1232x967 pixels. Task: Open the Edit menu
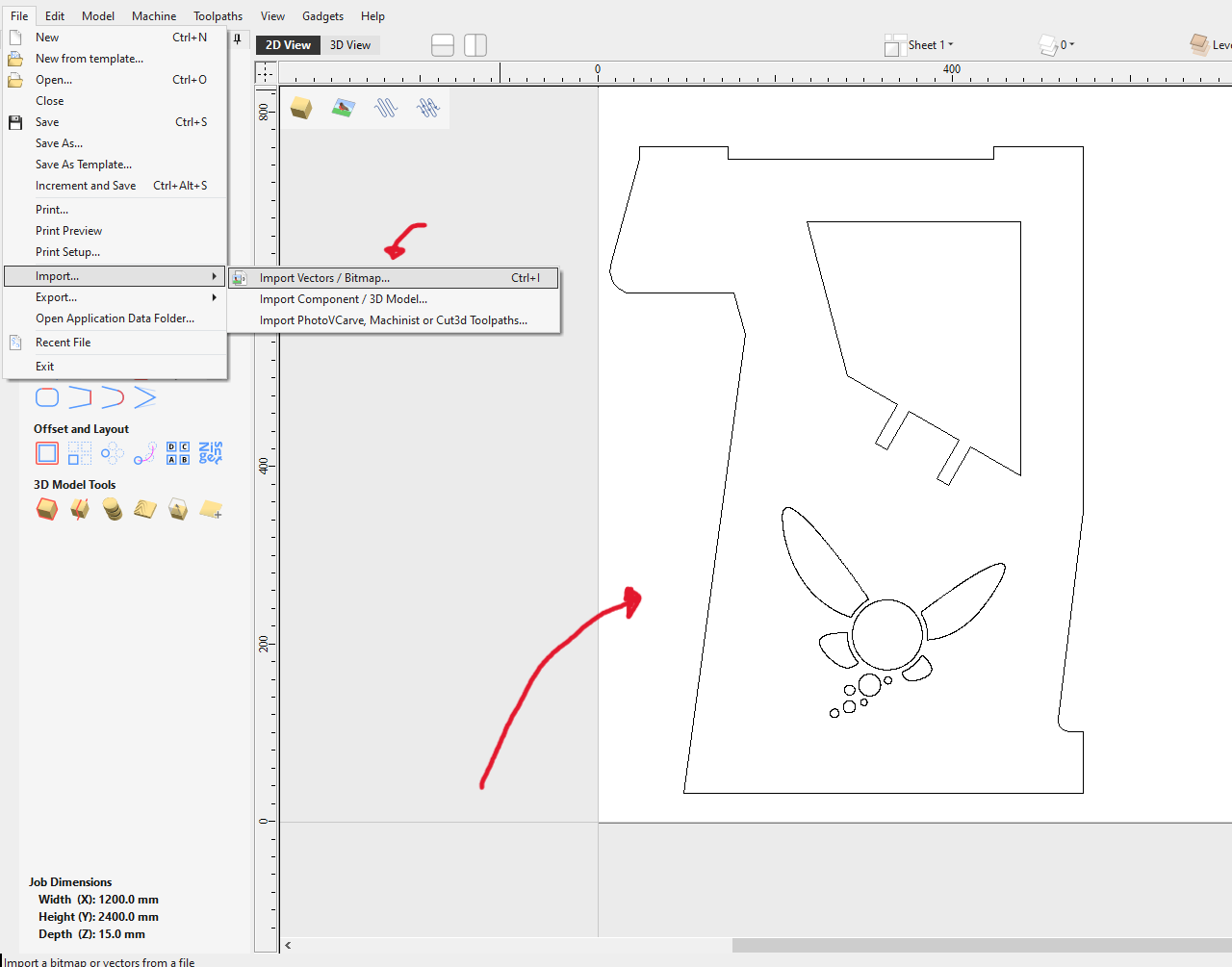click(x=55, y=16)
